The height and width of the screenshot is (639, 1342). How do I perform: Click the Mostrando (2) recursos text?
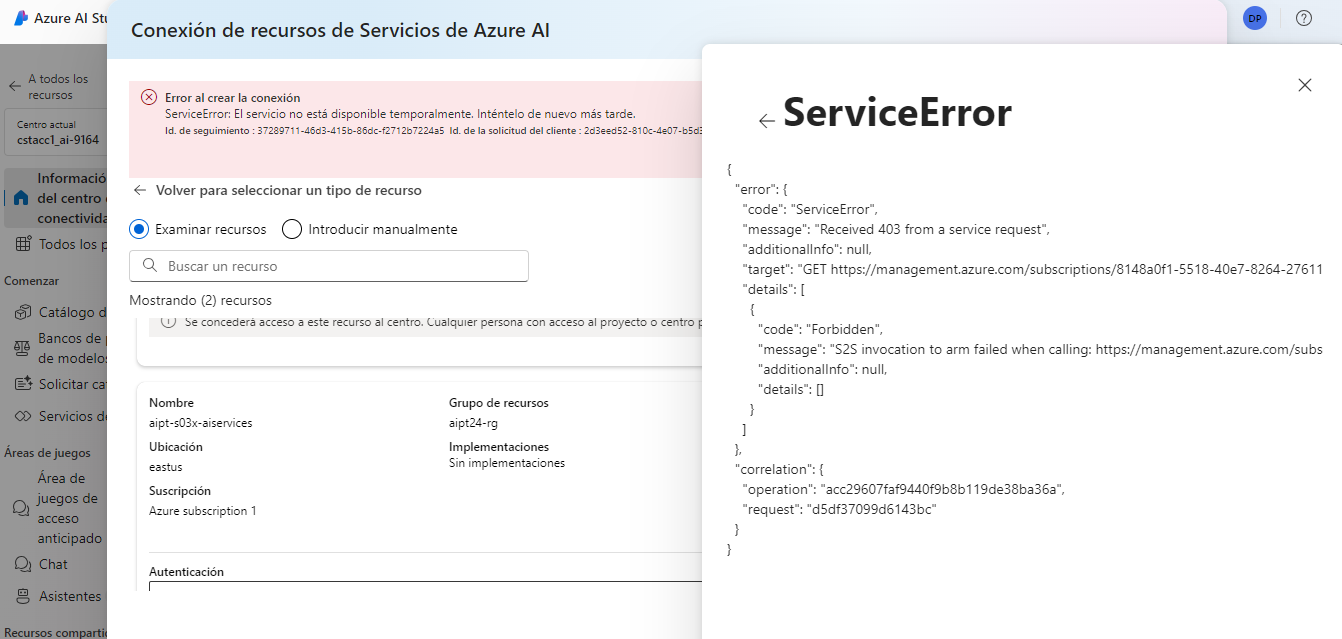(x=200, y=300)
